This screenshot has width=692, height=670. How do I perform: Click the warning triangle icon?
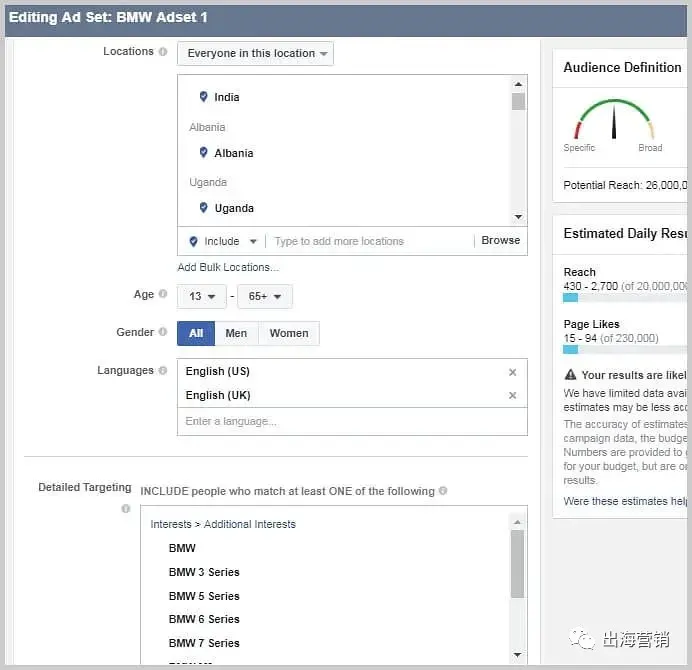click(570, 375)
